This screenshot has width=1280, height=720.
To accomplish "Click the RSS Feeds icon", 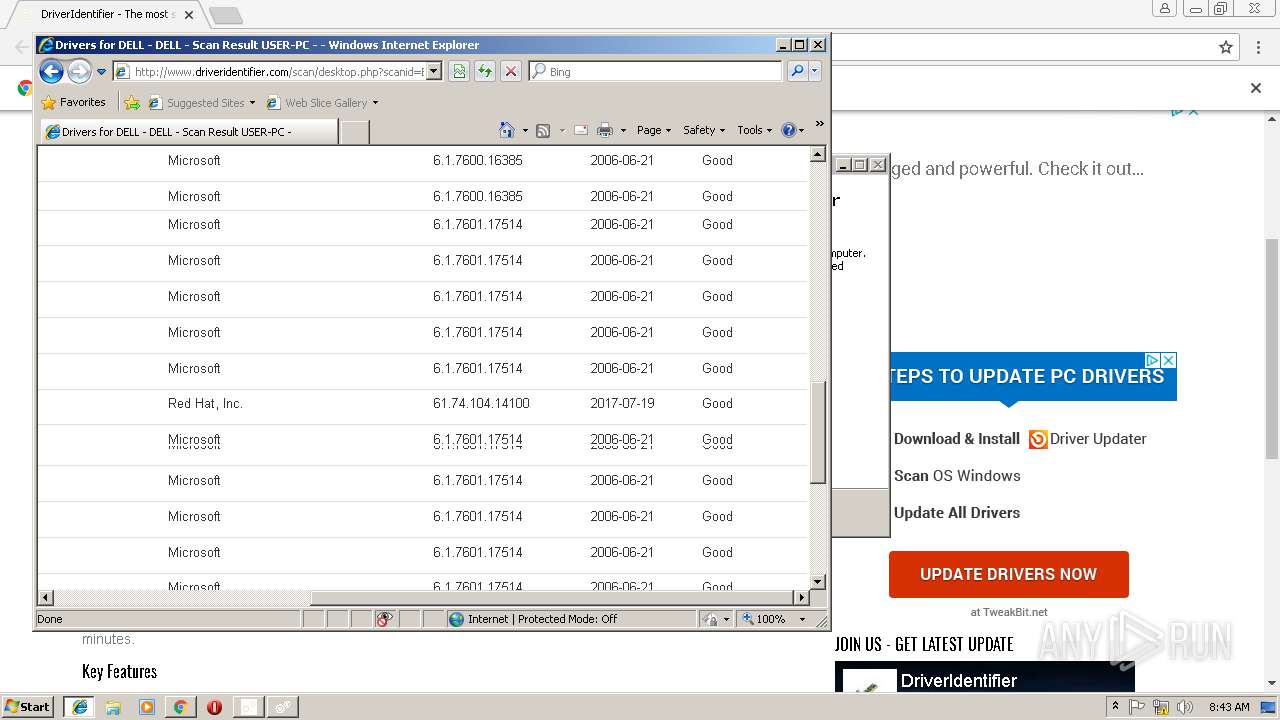I will pyautogui.click(x=543, y=131).
